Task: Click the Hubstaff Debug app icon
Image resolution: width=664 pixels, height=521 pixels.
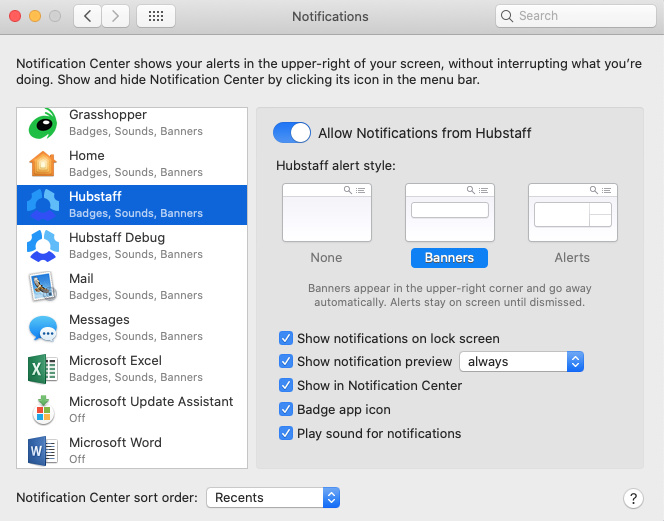Action: click(x=43, y=246)
